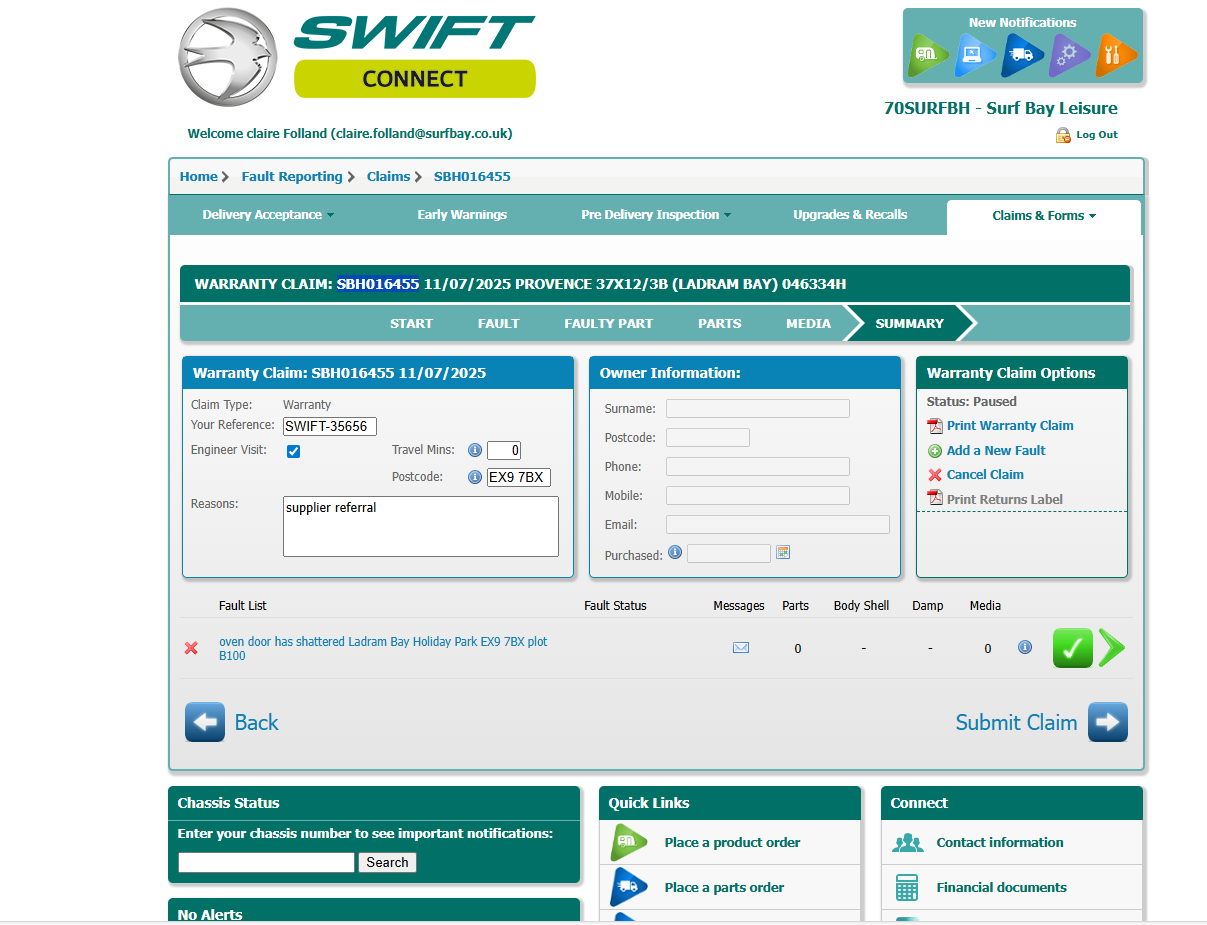Click the green caravan icon in Quick Links

[x=629, y=842]
